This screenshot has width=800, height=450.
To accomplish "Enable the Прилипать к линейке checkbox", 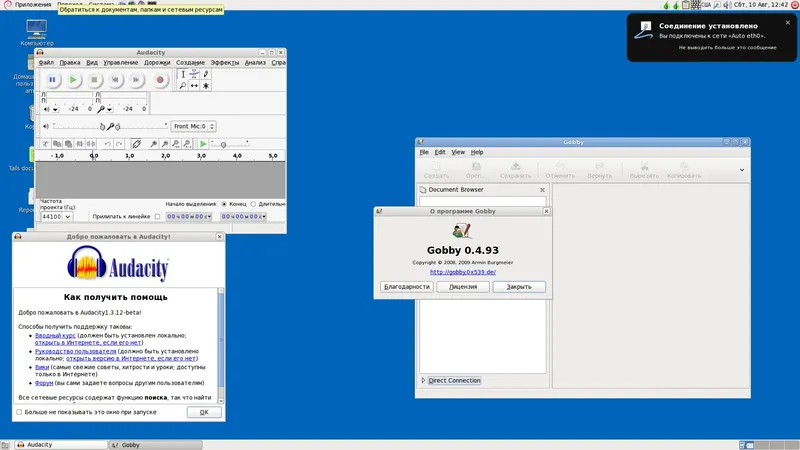I will click(158, 217).
